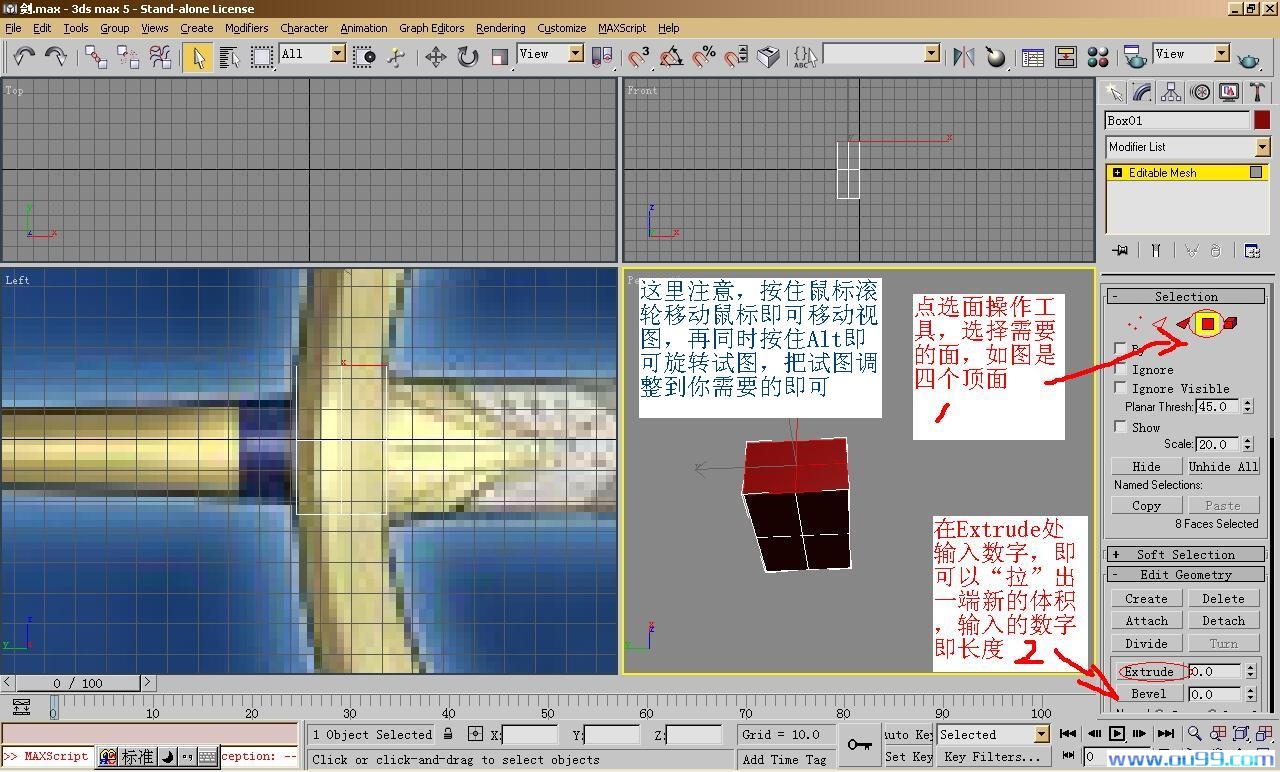
Task: Toggle the Ignore Visible checkbox
Action: pos(1121,388)
